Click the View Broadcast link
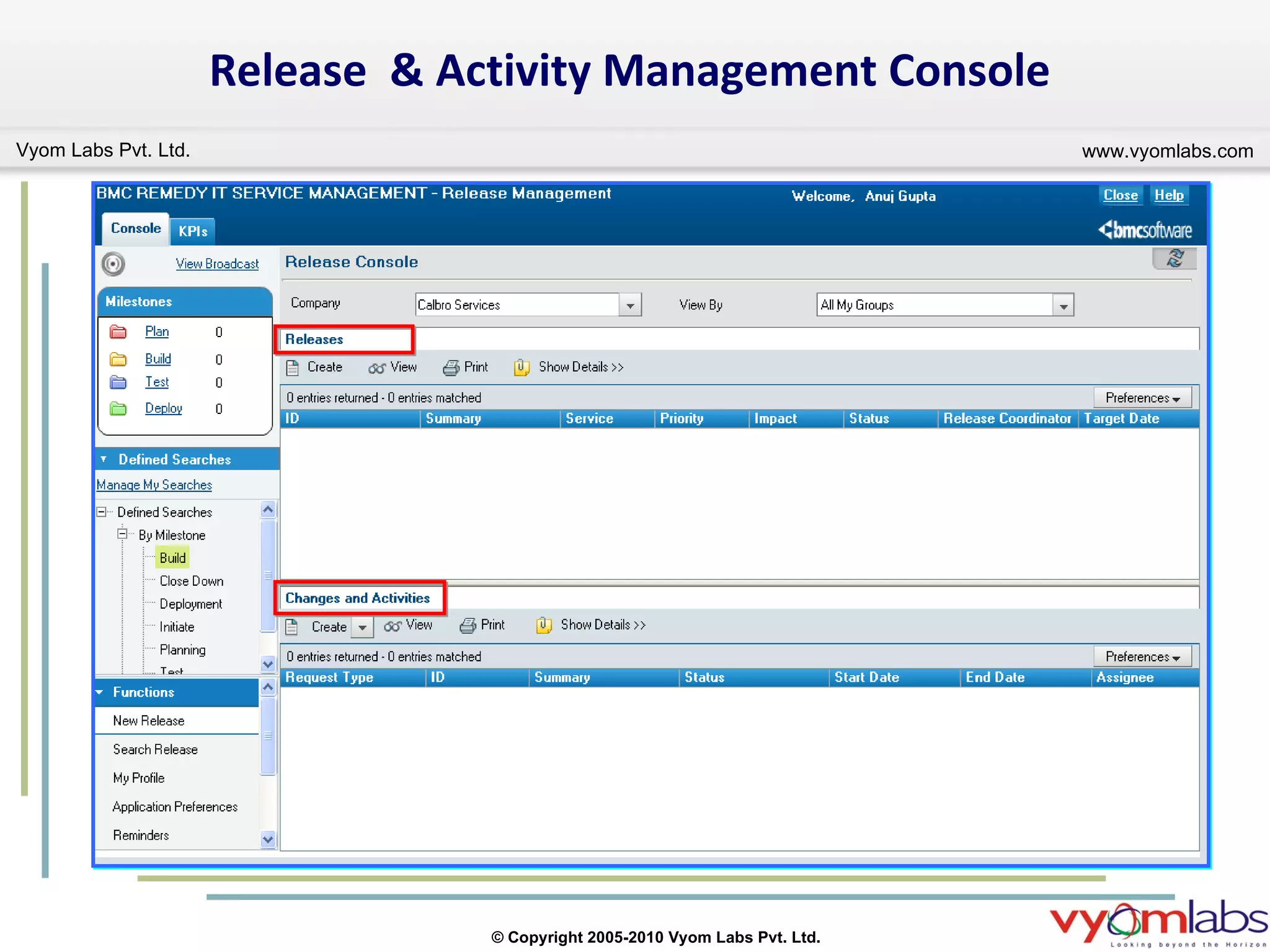This screenshot has height=952, width=1270. pyautogui.click(x=217, y=264)
